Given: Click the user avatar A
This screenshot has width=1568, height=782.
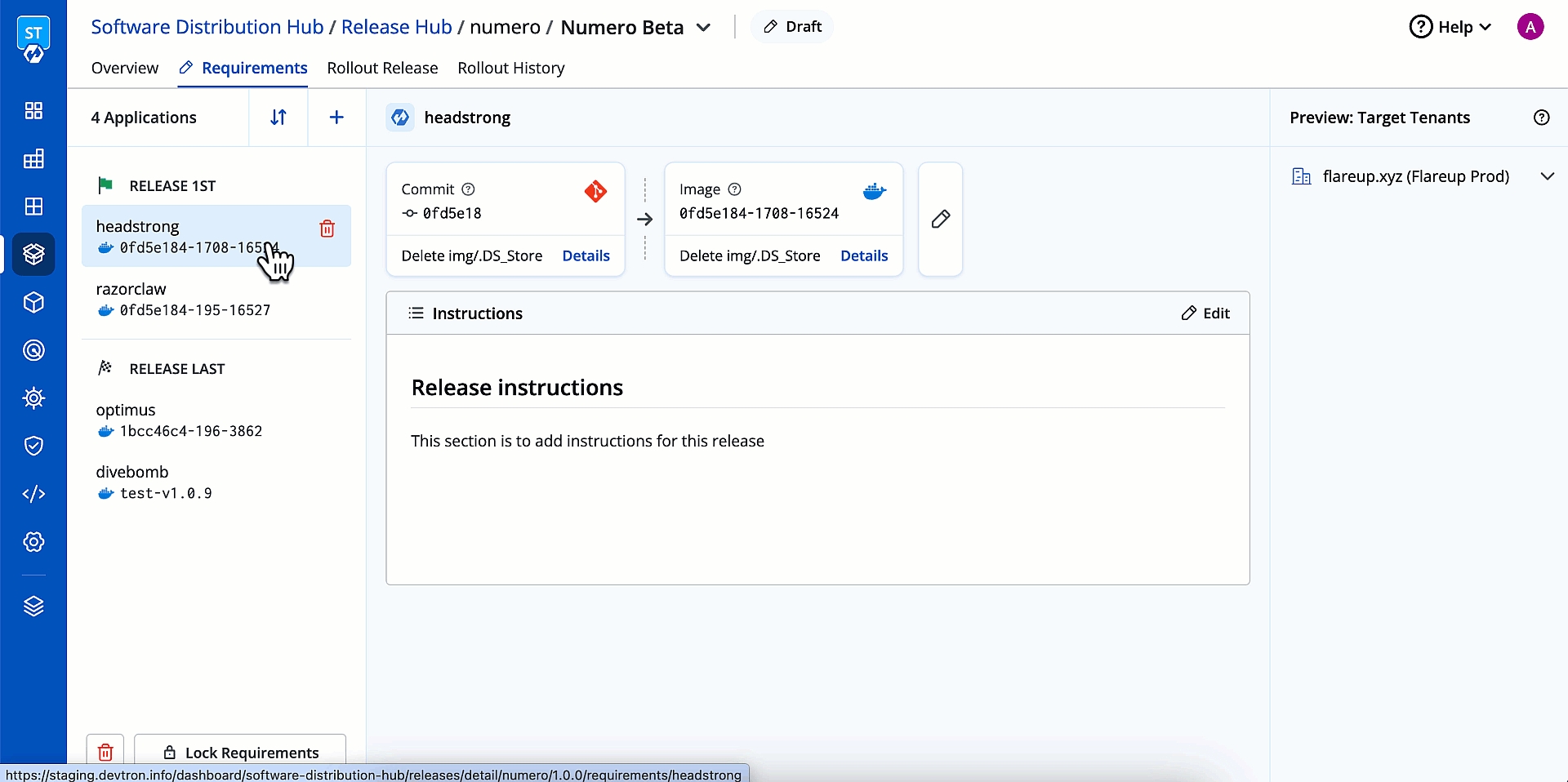Looking at the screenshot, I should (x=1530, y=27).
